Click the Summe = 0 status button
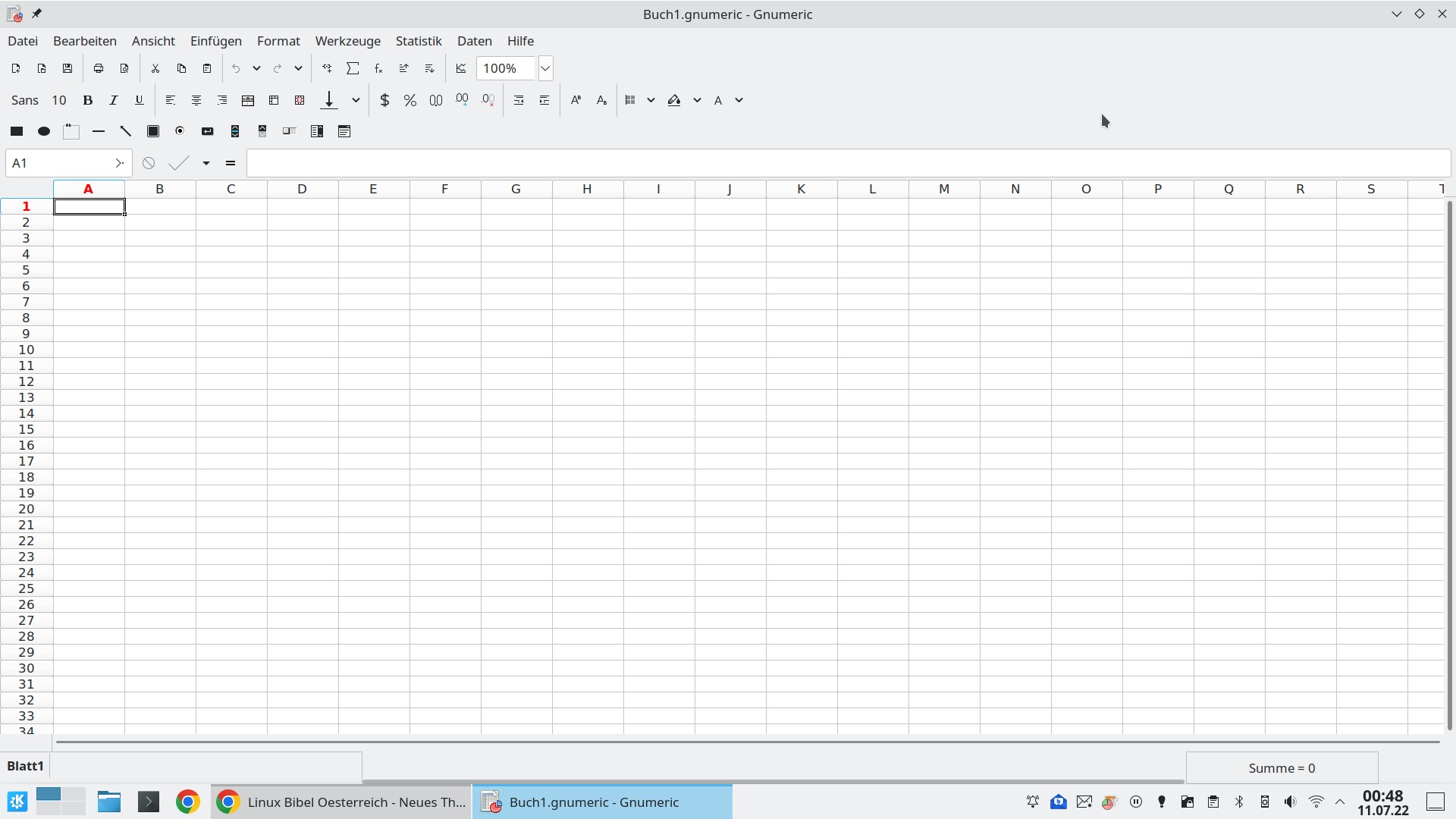Screen dimensions: 1456x819 pos(1282,768)
